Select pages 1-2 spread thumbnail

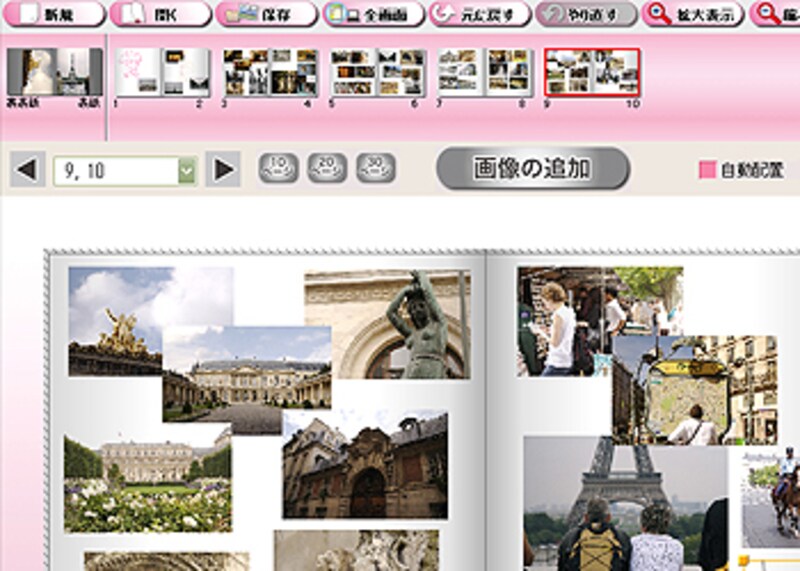pos(163,72)
